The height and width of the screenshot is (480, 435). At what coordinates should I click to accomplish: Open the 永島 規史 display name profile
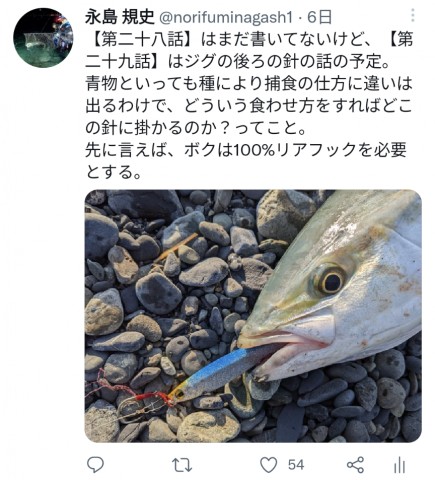[x=120, y=17]
